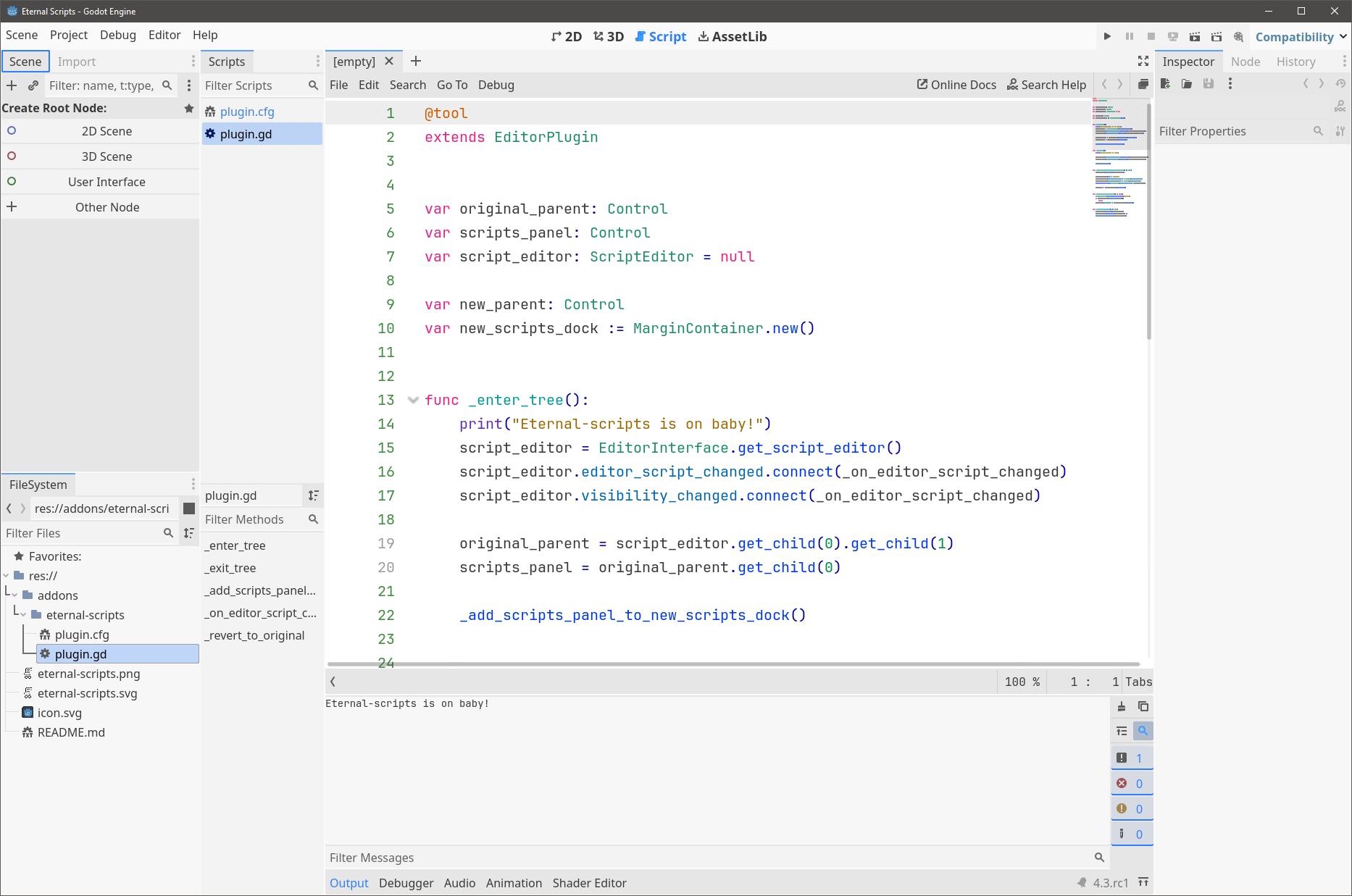Open Inspector extra options three dots

(1230, 84)
